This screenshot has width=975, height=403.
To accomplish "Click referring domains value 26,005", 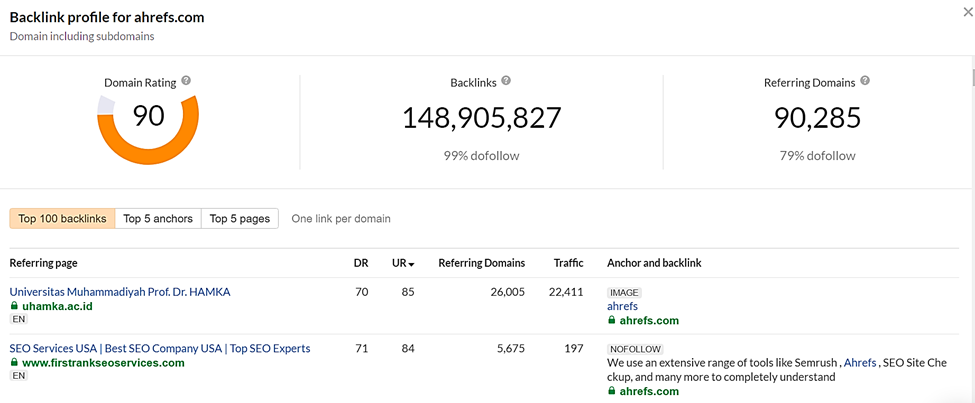I will click(507, 292).
